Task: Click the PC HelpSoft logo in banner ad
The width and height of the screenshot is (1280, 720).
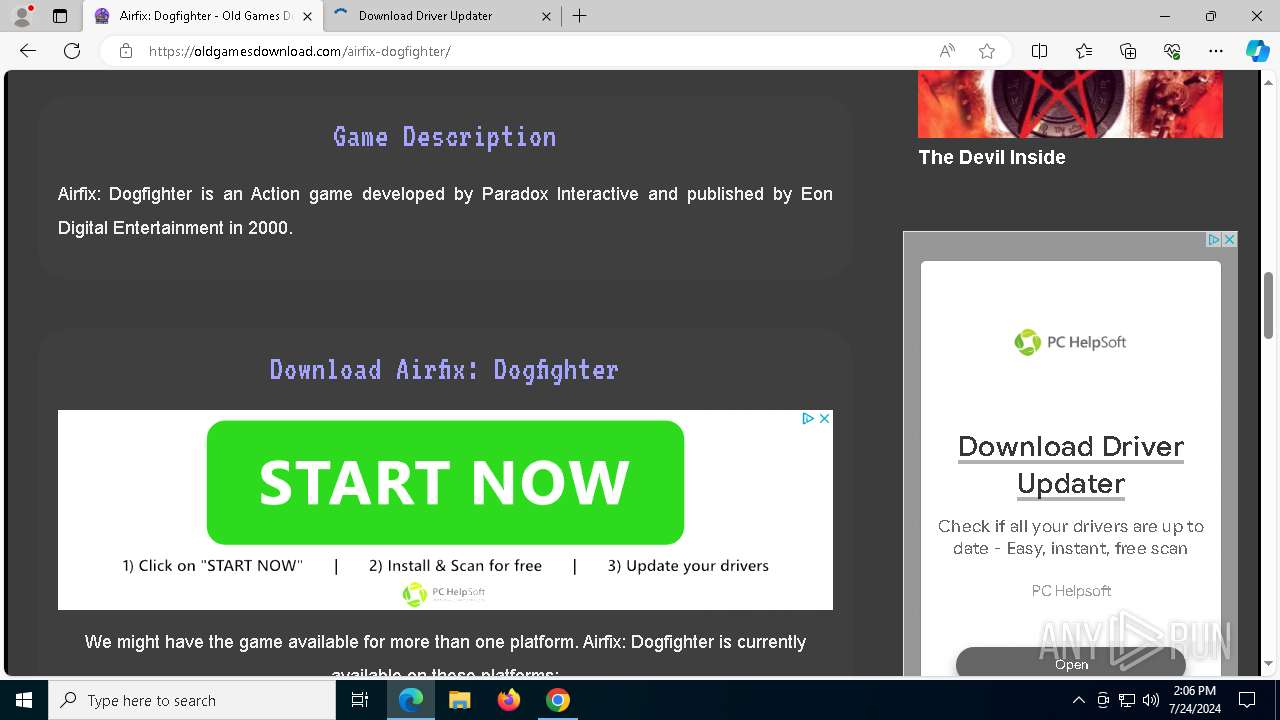Action: click(x=443, y=593)
